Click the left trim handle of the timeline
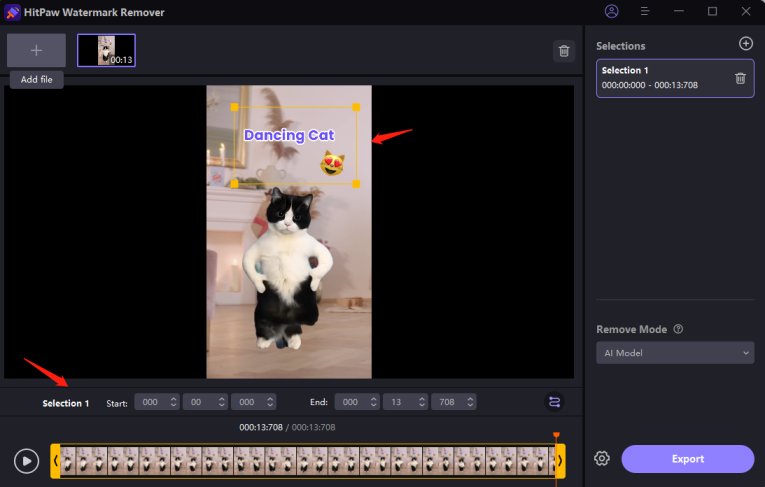The image size is (765, 487). click(56, 460)
